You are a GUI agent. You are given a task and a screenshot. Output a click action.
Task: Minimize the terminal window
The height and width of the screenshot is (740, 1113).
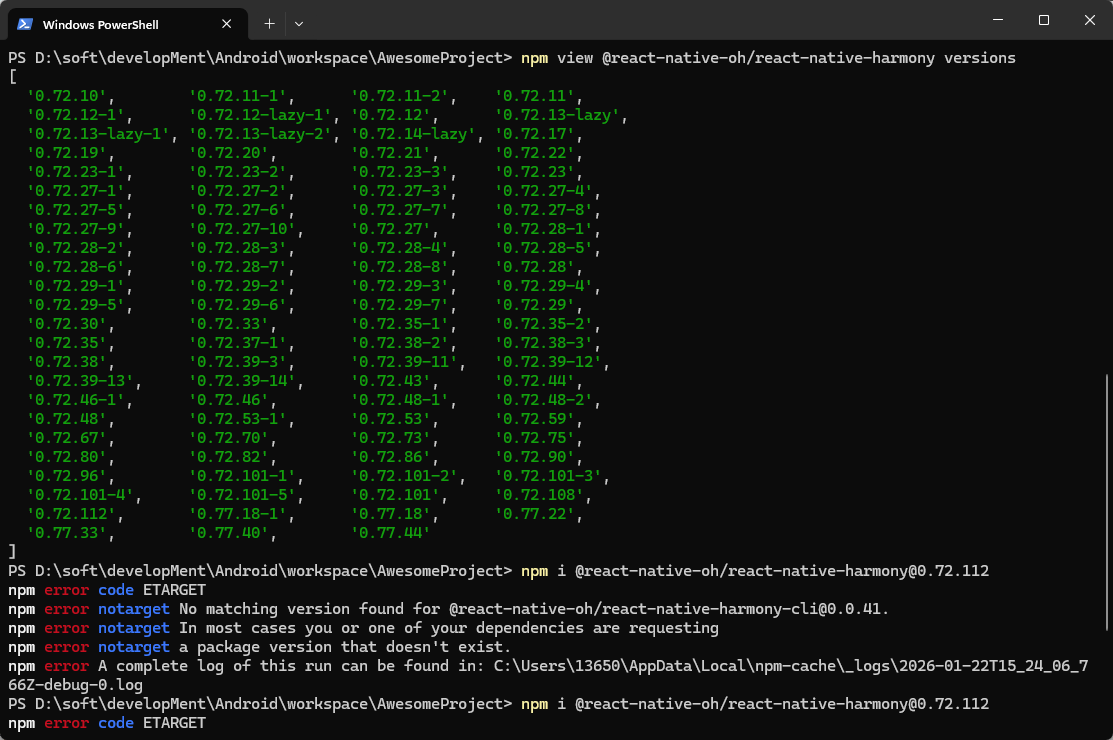pos(997,20)
